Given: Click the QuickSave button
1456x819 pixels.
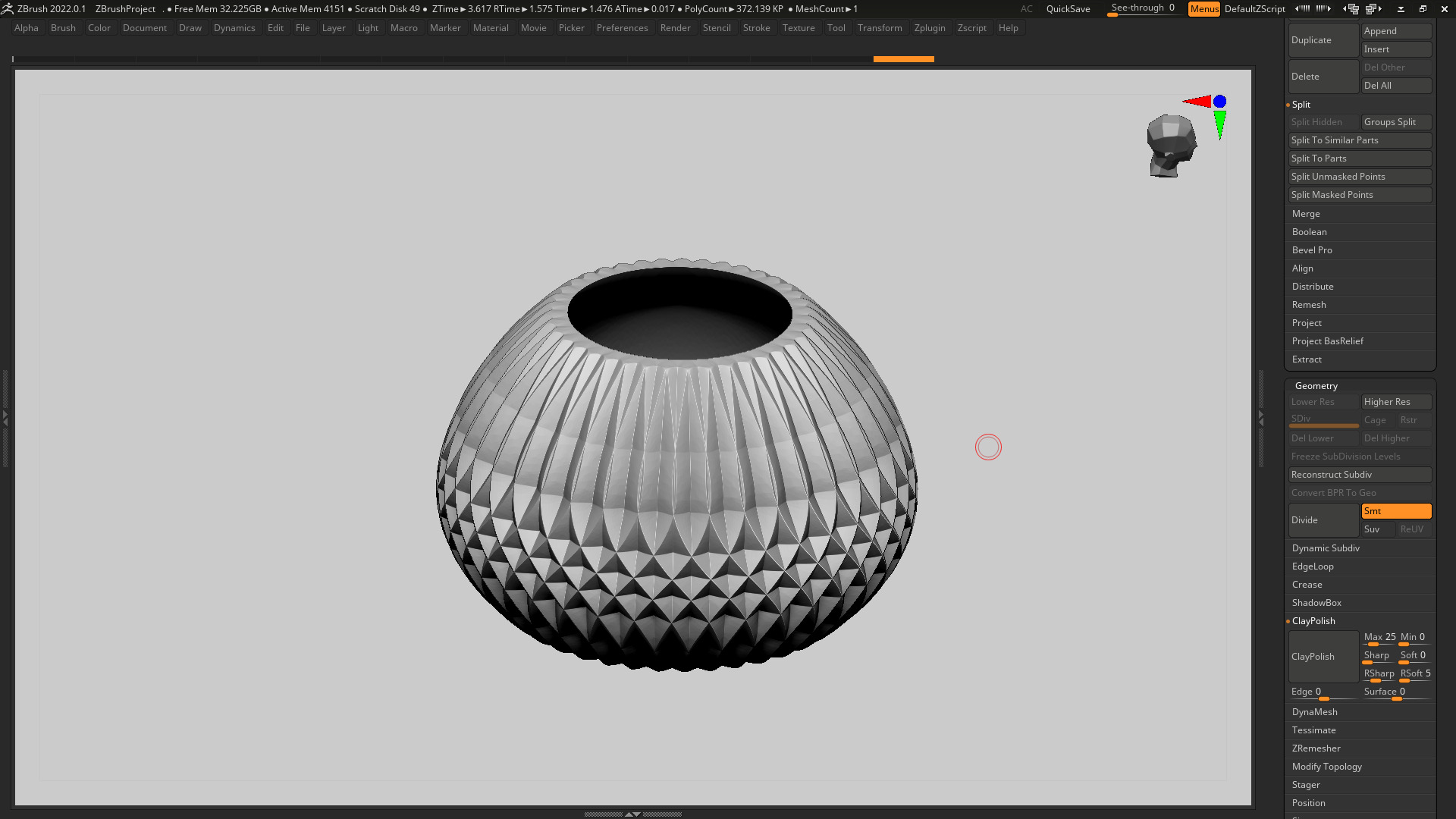Looking at the screenshot, I should [x=1068, y=8].
